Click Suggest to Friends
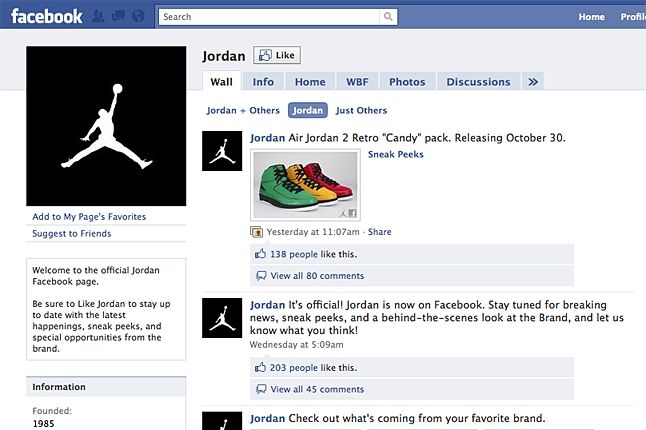This screenshot has width=646, height=430. (x=72, y=234)
